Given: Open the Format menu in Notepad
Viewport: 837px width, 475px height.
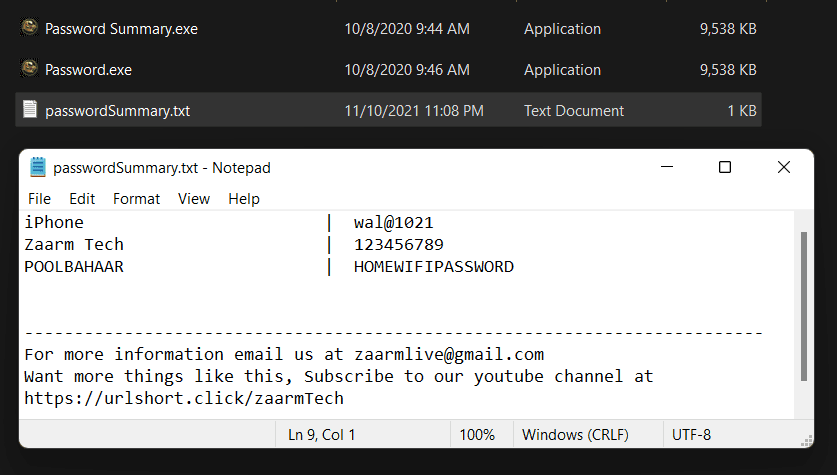Looking at the screenshot, I should pos(136,199).
